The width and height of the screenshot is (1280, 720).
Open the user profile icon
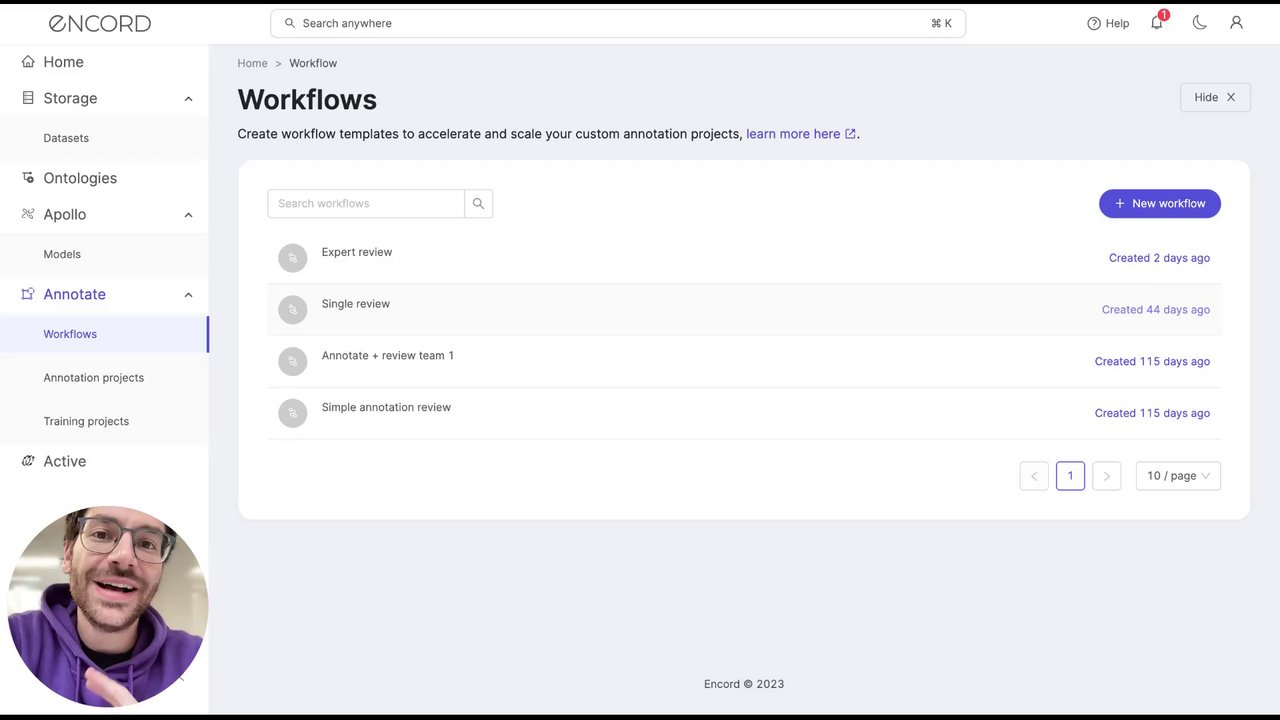click(1236, 23)
